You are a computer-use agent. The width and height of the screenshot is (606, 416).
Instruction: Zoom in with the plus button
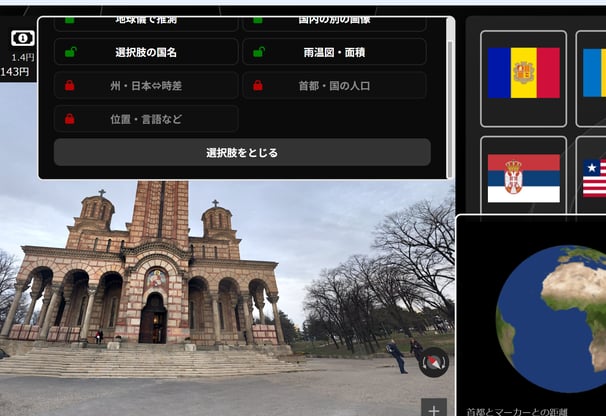point(434,408)
